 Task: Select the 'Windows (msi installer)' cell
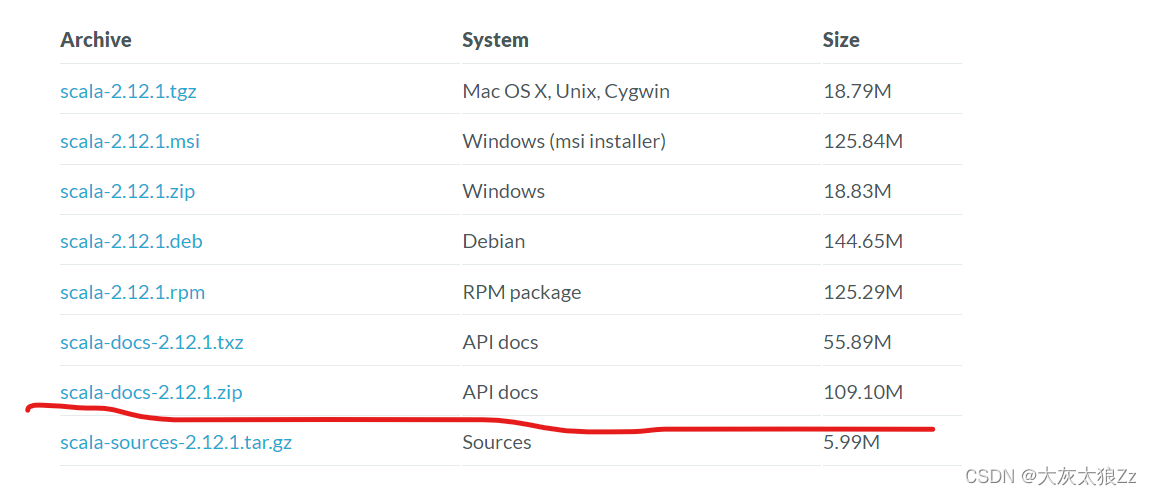pyautogui.click(x=564, y=142)
